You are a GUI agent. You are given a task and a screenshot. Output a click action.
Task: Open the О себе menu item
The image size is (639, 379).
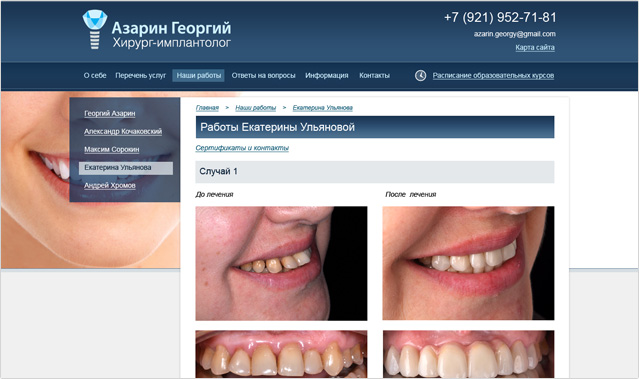click(95, 75)
